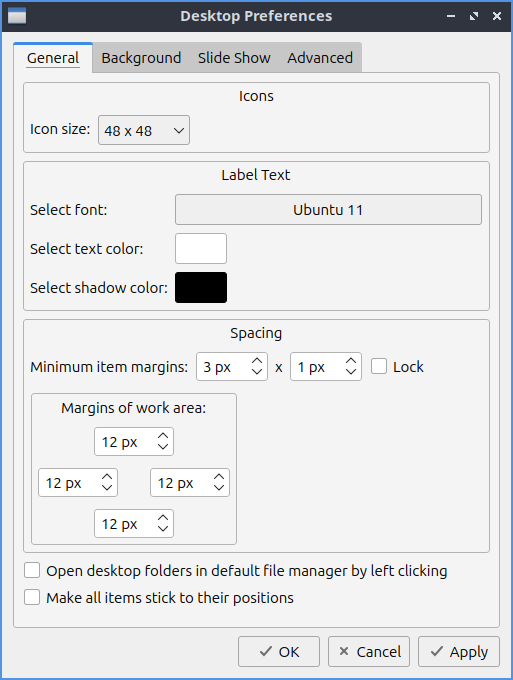Screen dimensions: 513x680
Task: Pick the black shadow color swatch
Action: (201, 288)
